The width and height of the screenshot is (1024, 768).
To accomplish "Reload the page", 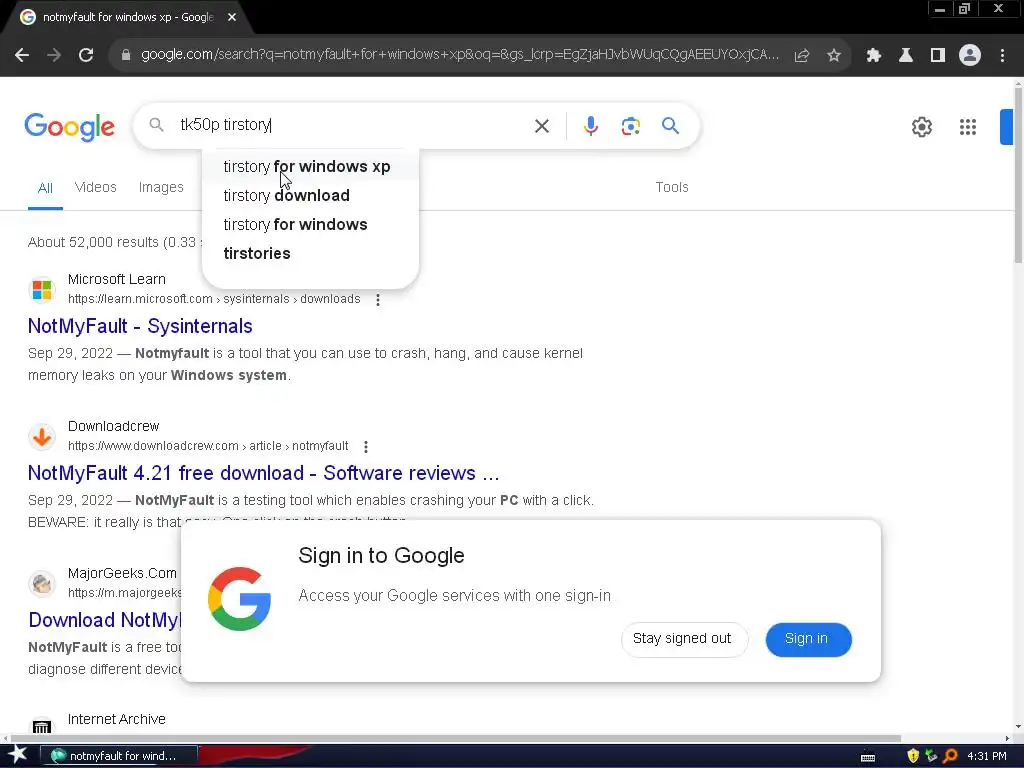I will pos(86,55).
